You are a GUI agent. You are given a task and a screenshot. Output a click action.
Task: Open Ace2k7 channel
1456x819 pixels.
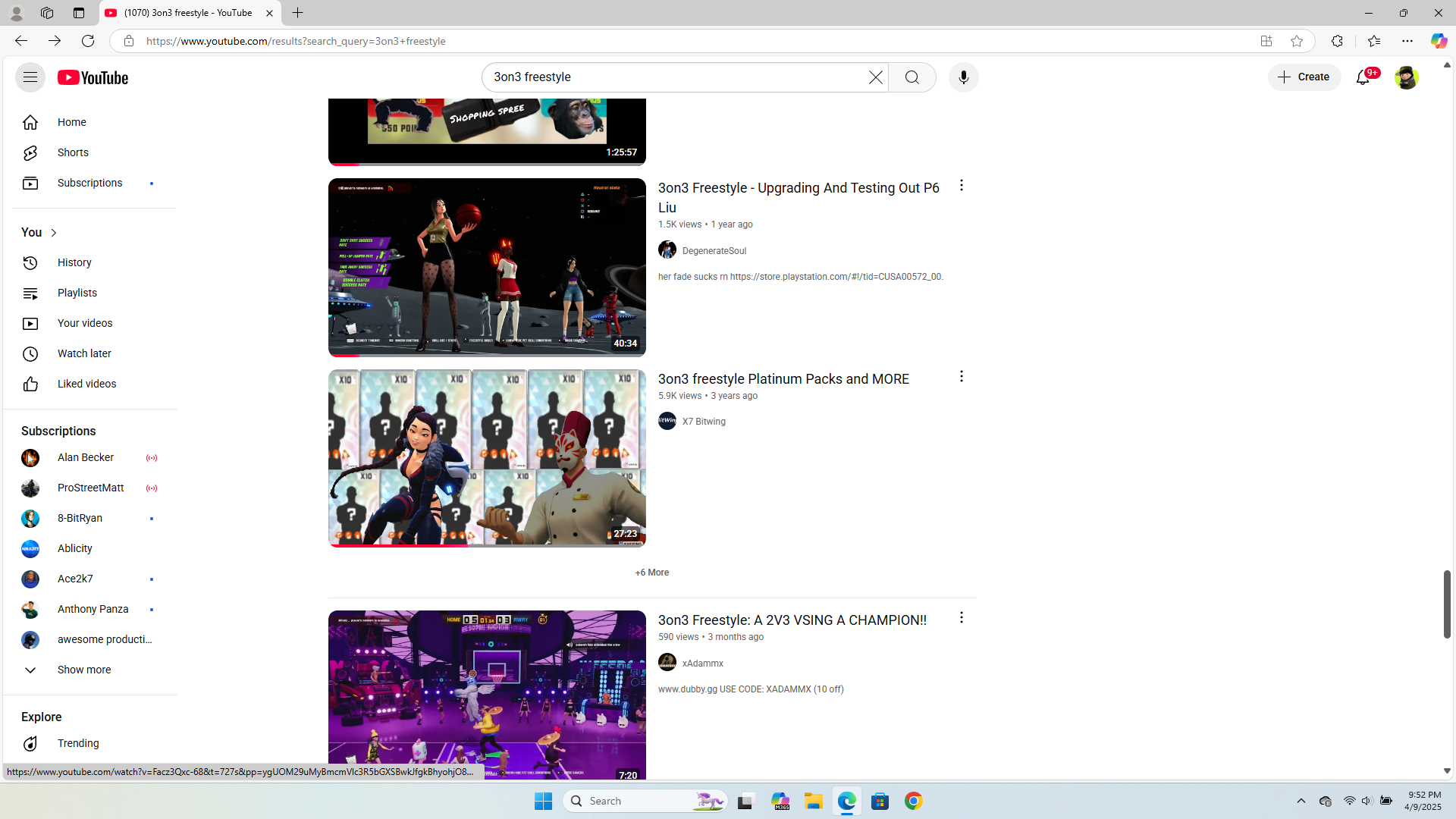pos(89,579)
